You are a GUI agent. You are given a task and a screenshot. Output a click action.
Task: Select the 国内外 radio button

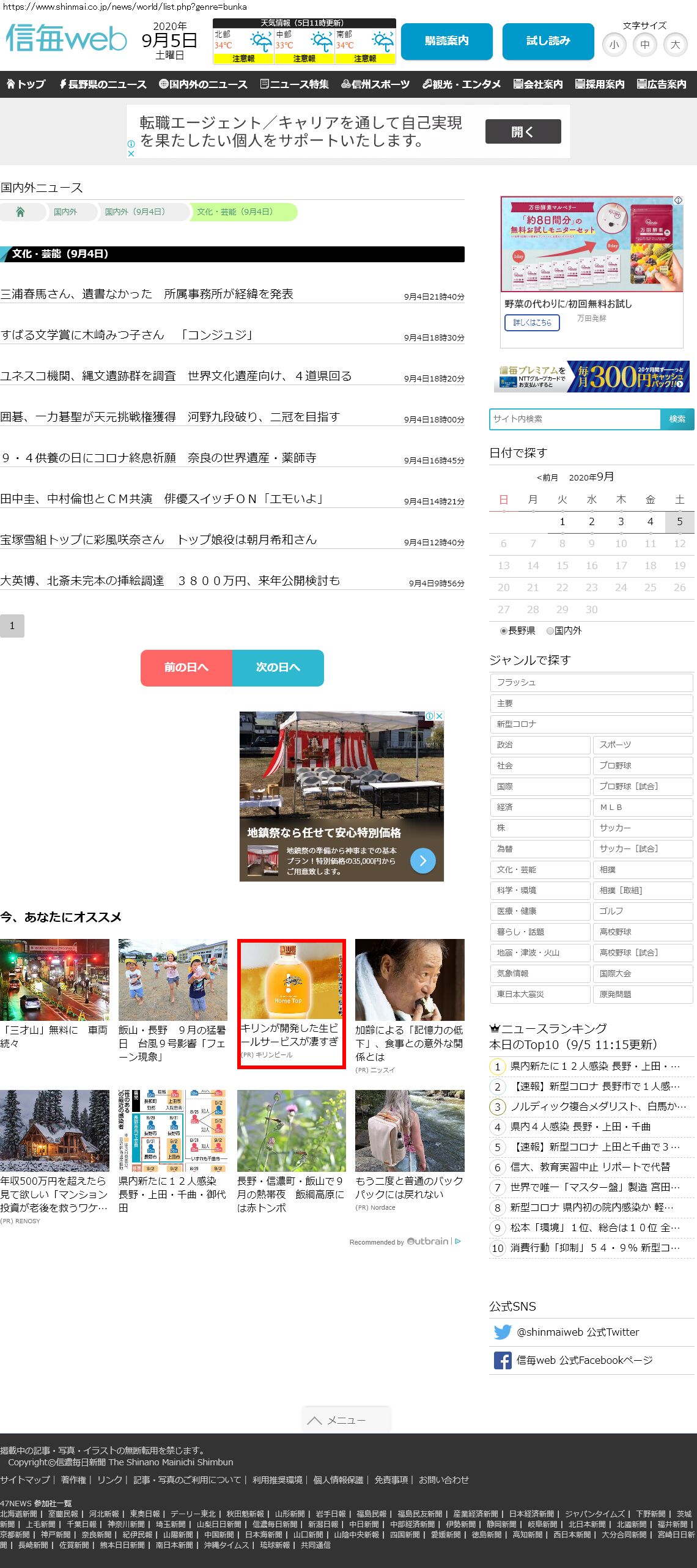(550, 631)
